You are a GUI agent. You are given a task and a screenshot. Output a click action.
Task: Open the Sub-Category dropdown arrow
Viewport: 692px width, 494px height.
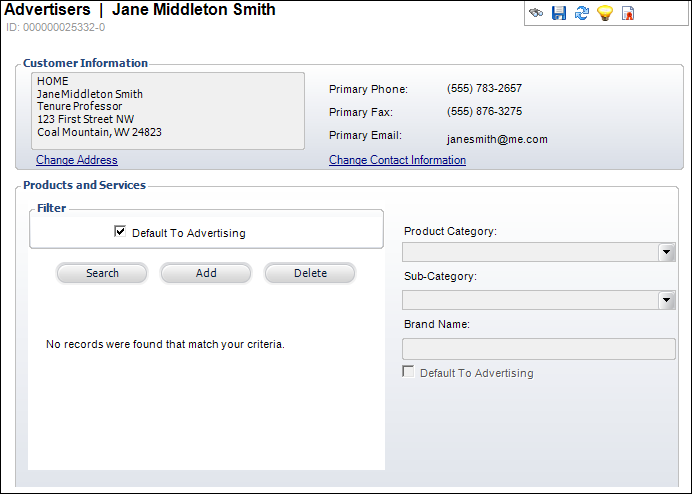click(x=667, y=300)
